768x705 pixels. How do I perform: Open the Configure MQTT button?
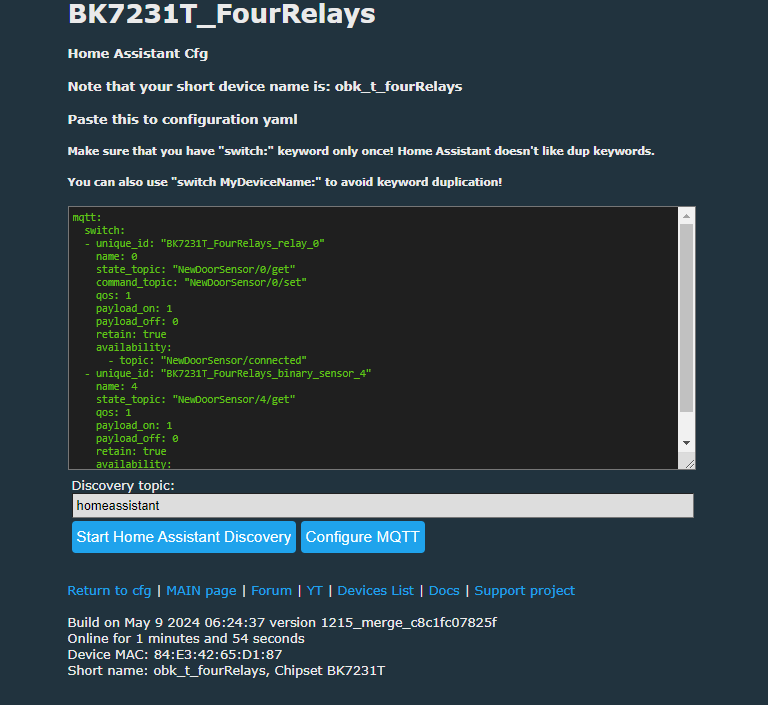click(362, 537)
